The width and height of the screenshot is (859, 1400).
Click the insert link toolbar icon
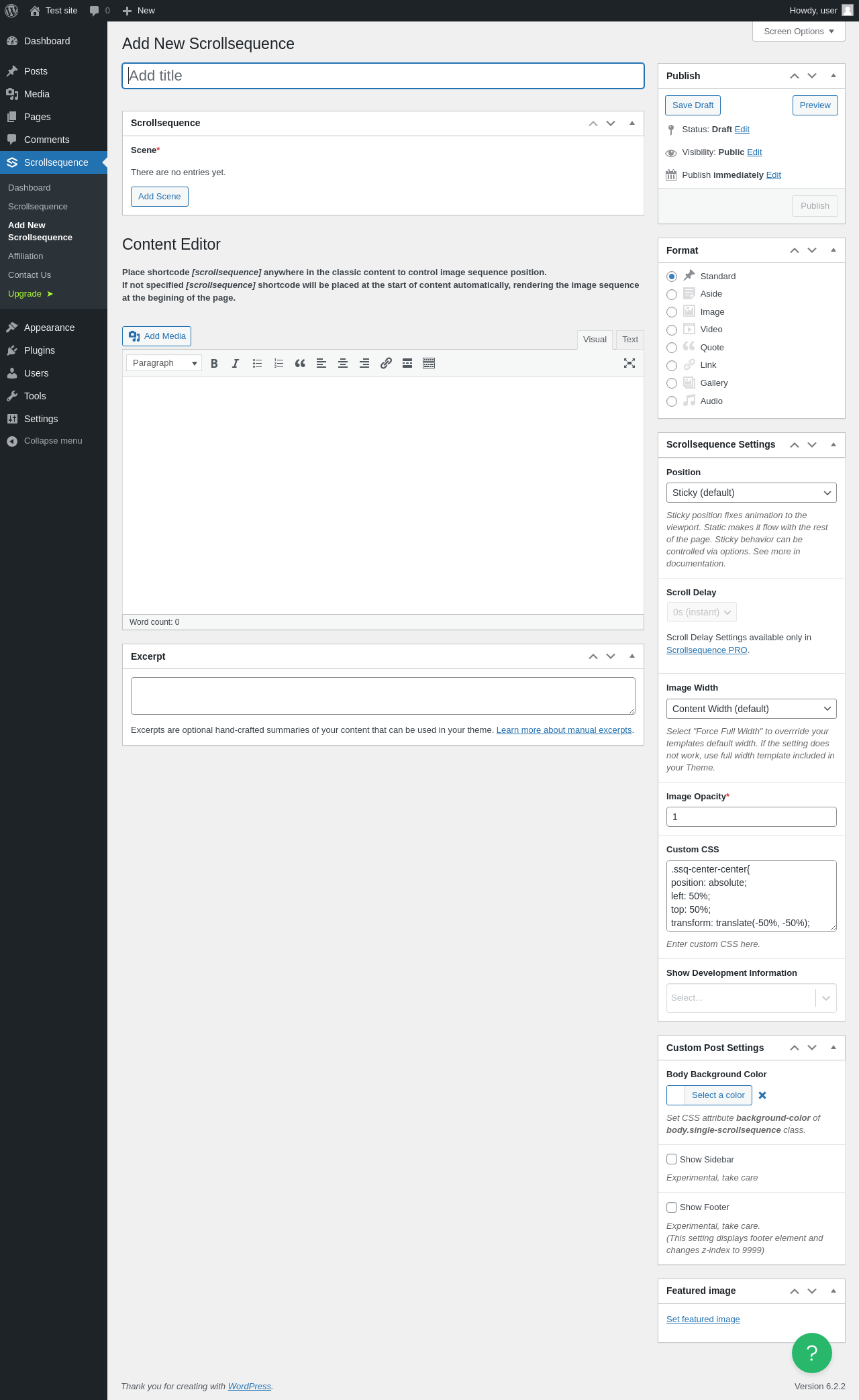pos(386,363)
